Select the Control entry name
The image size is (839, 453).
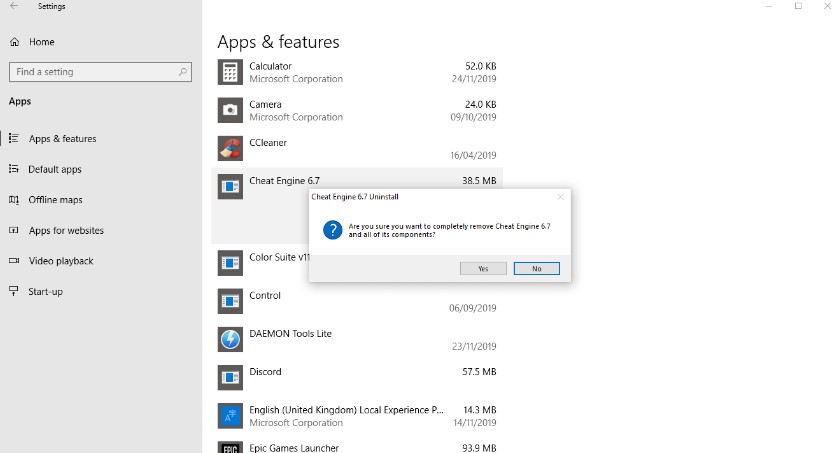265,295
